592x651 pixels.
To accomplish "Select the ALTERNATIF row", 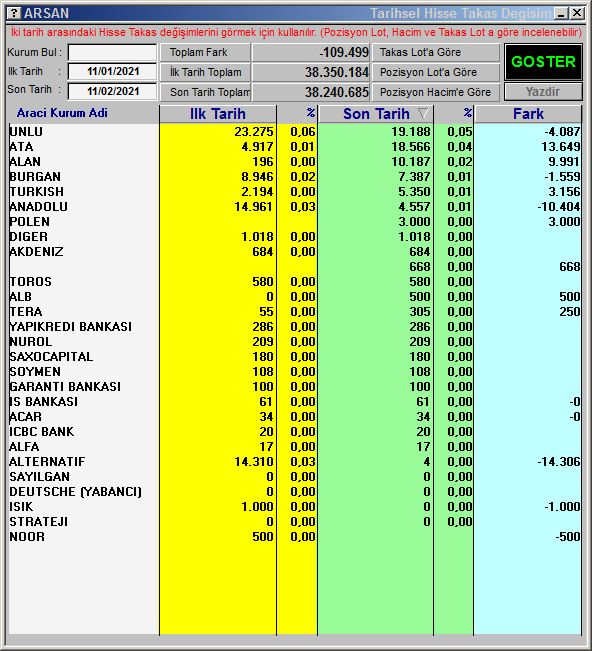I will pyautogui.click(x=295, y=462).
